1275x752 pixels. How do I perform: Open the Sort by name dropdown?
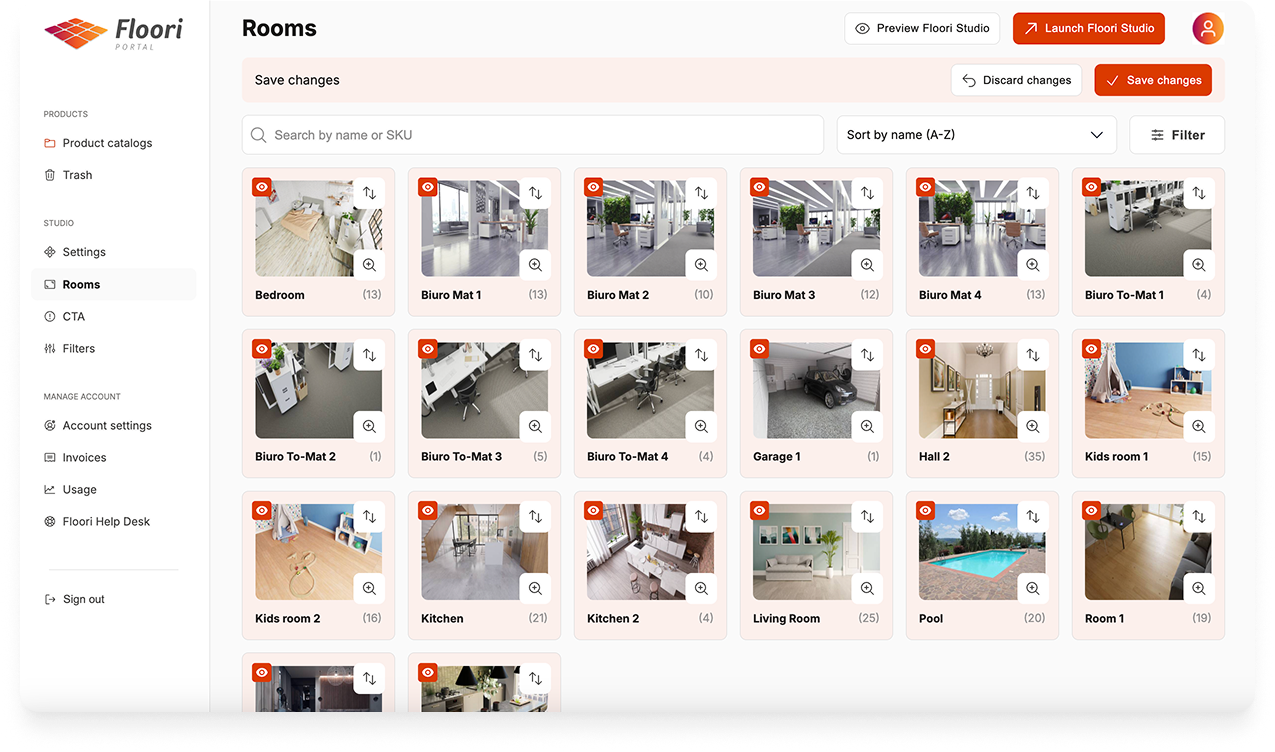[x=976, y=134]
